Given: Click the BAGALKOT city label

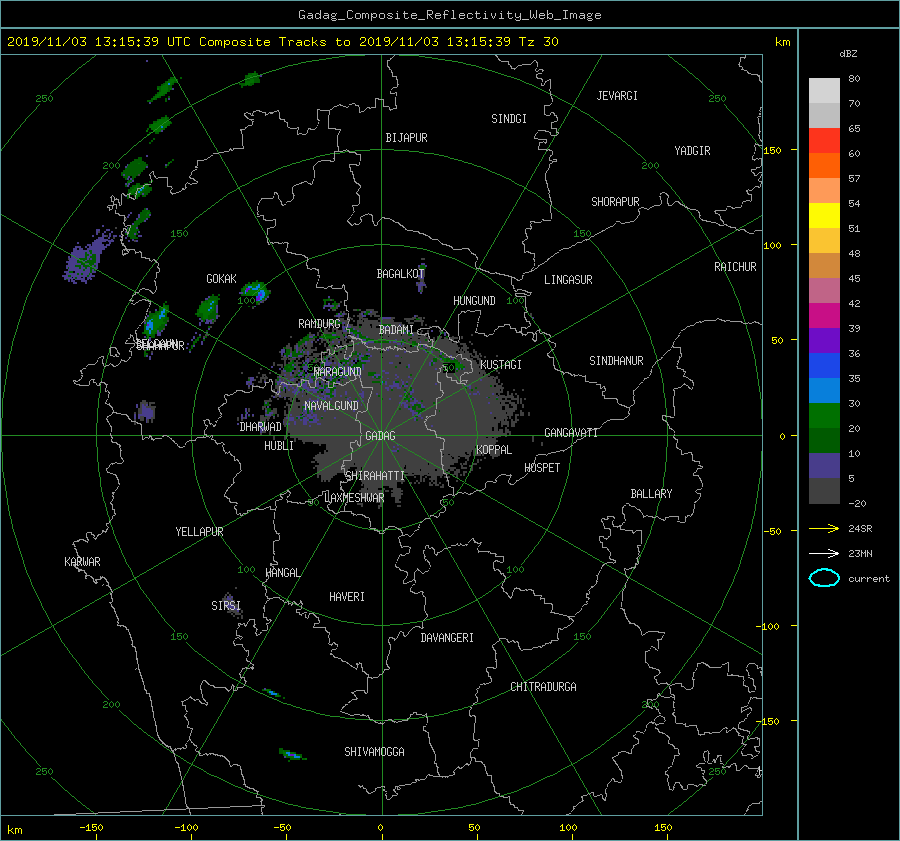Looking at the screenshot, I should (400, 274).
